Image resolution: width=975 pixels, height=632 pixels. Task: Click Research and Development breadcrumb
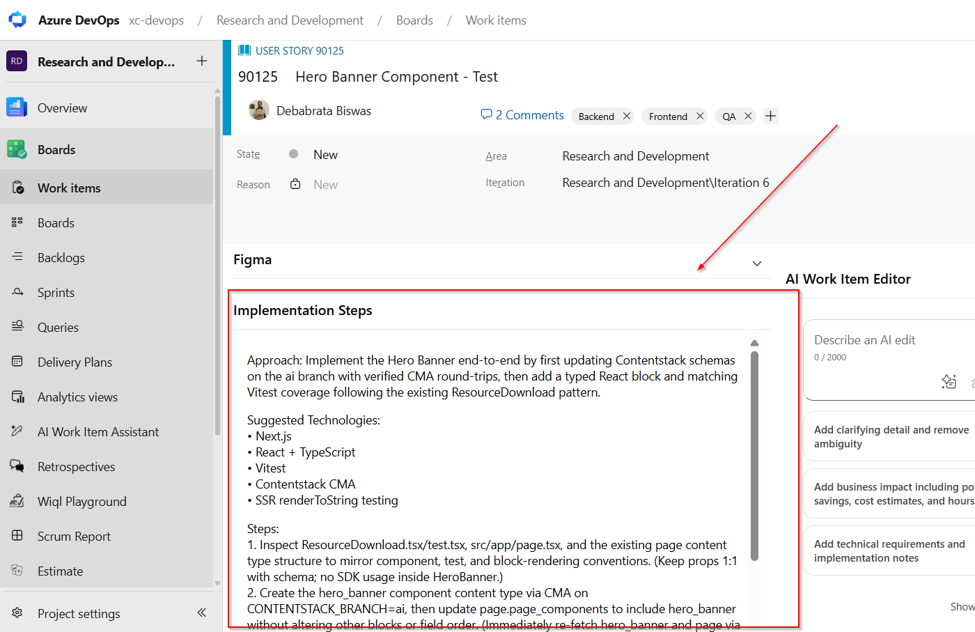point(290,20)
